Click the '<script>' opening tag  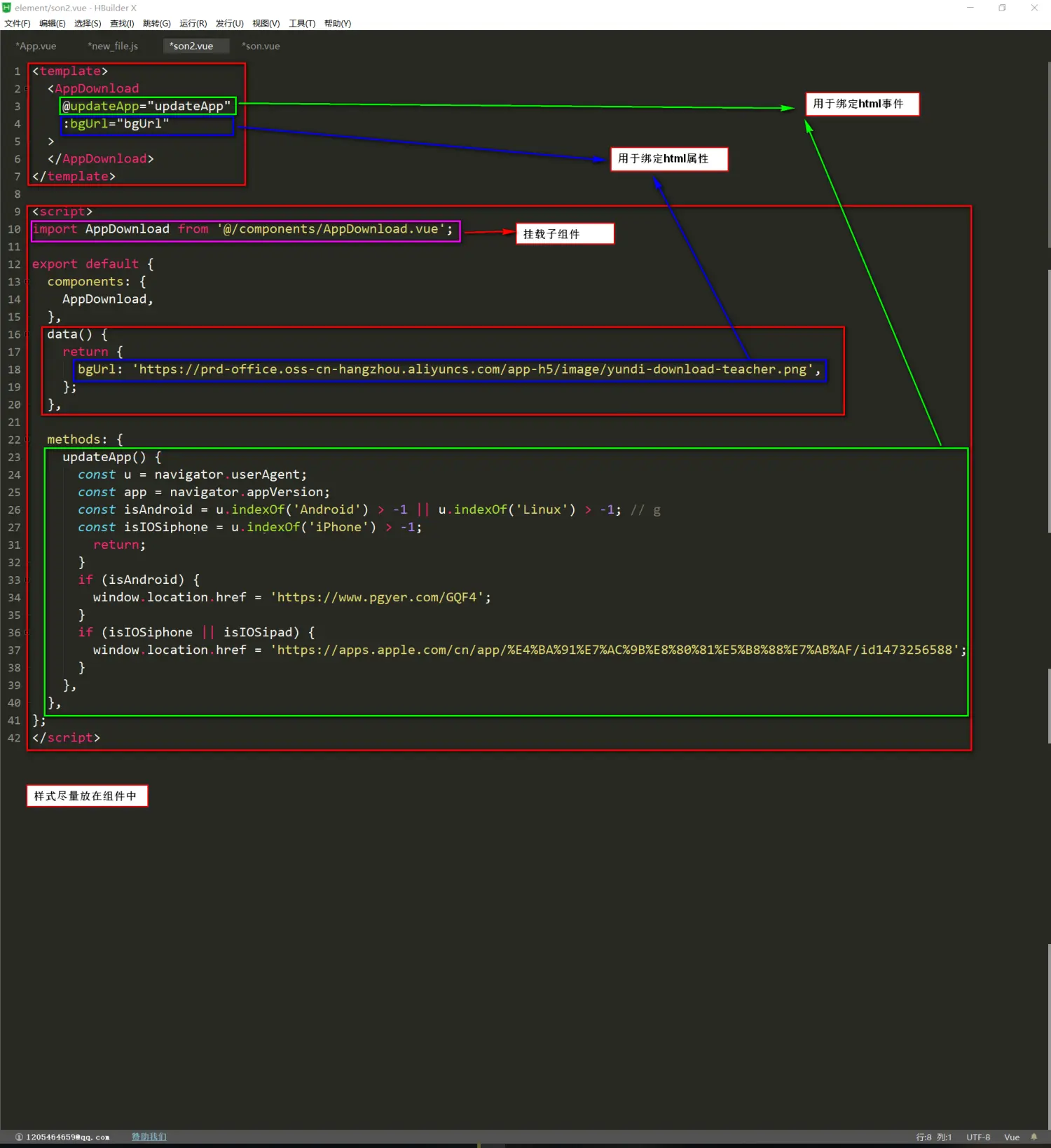click(62, 212)
